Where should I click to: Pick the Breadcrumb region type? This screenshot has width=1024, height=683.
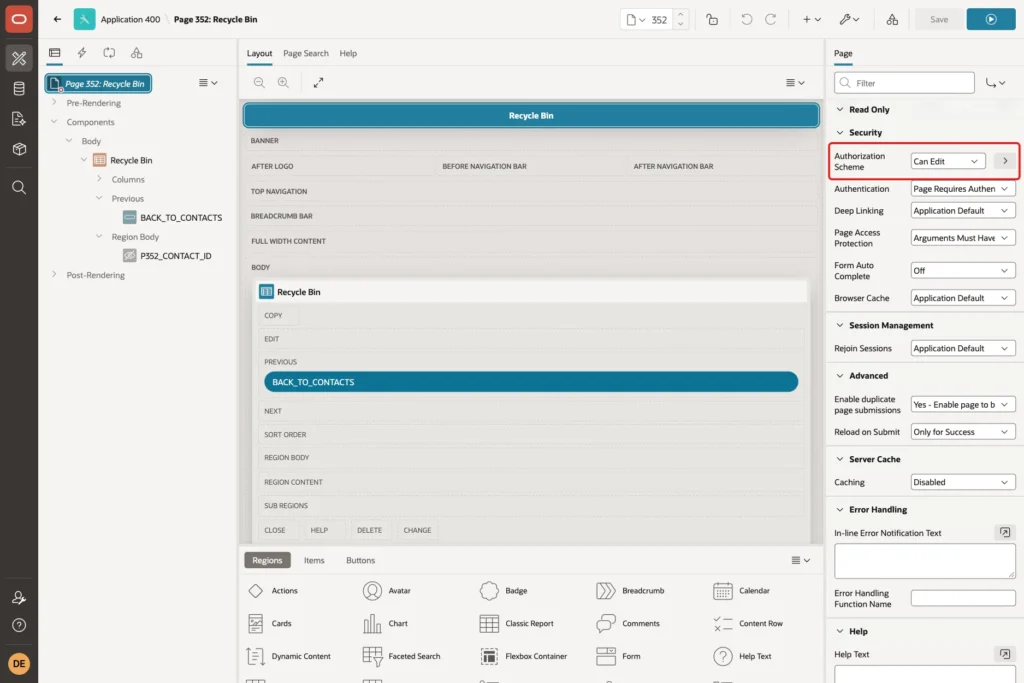coord(630,591)
